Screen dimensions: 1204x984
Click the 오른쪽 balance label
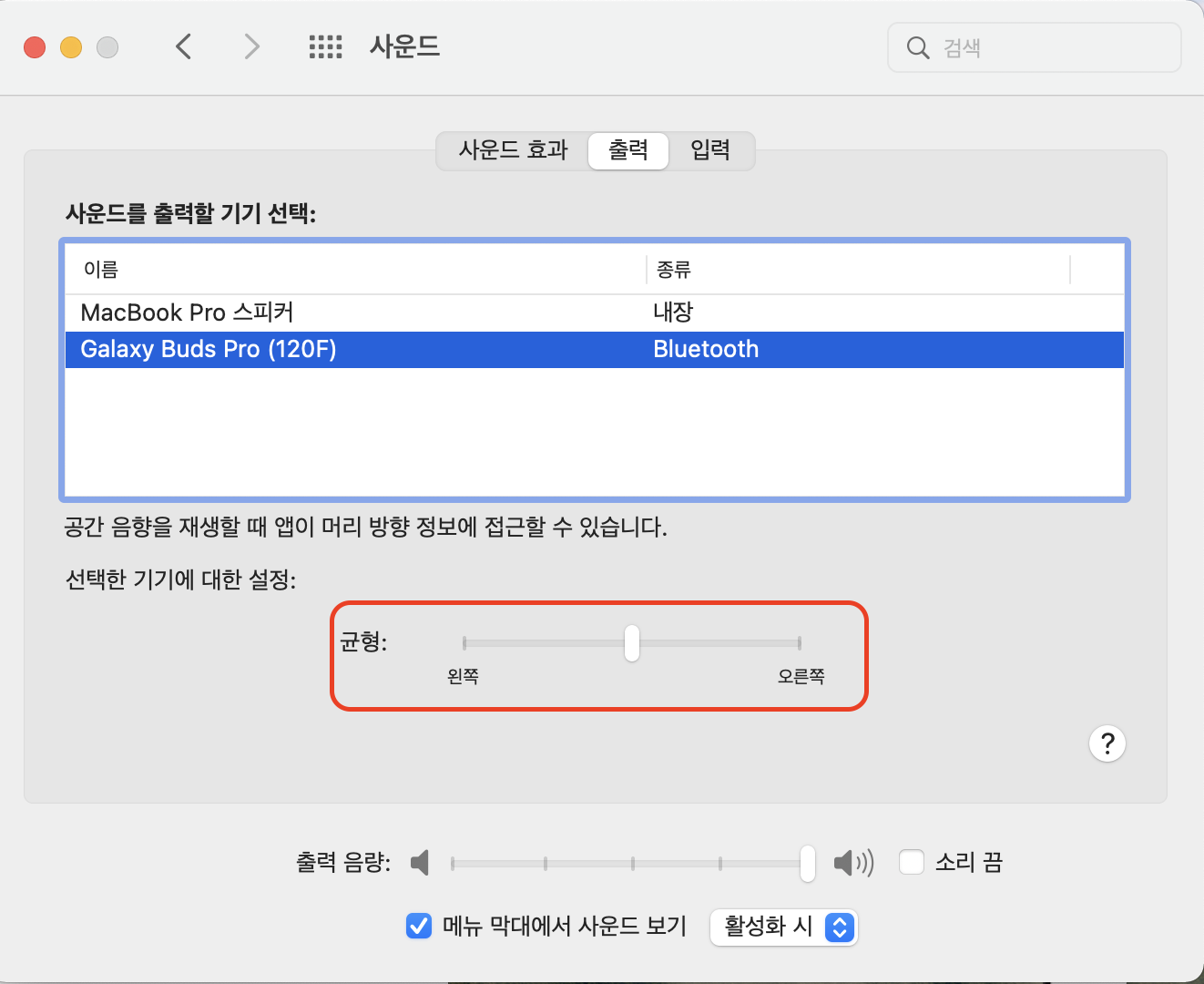point(801,676)
